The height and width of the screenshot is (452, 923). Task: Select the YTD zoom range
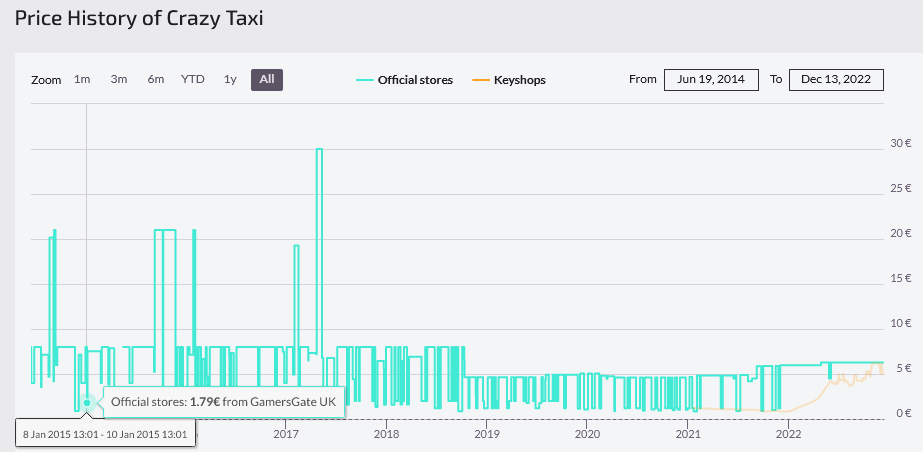point(192,79)
